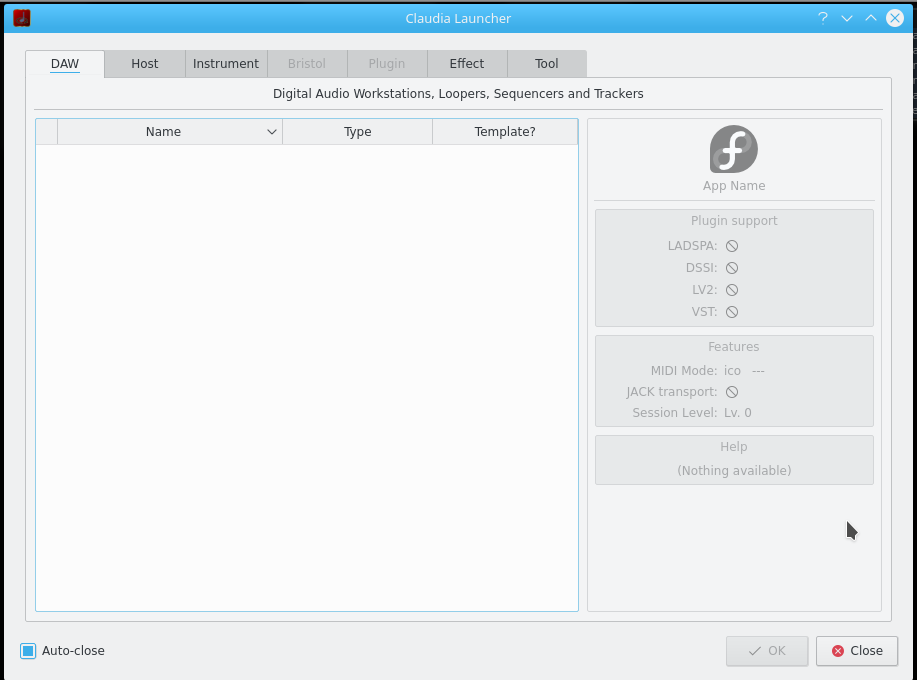917x680 pixels.
Task: Click the App Name logo
Action: 733,148
